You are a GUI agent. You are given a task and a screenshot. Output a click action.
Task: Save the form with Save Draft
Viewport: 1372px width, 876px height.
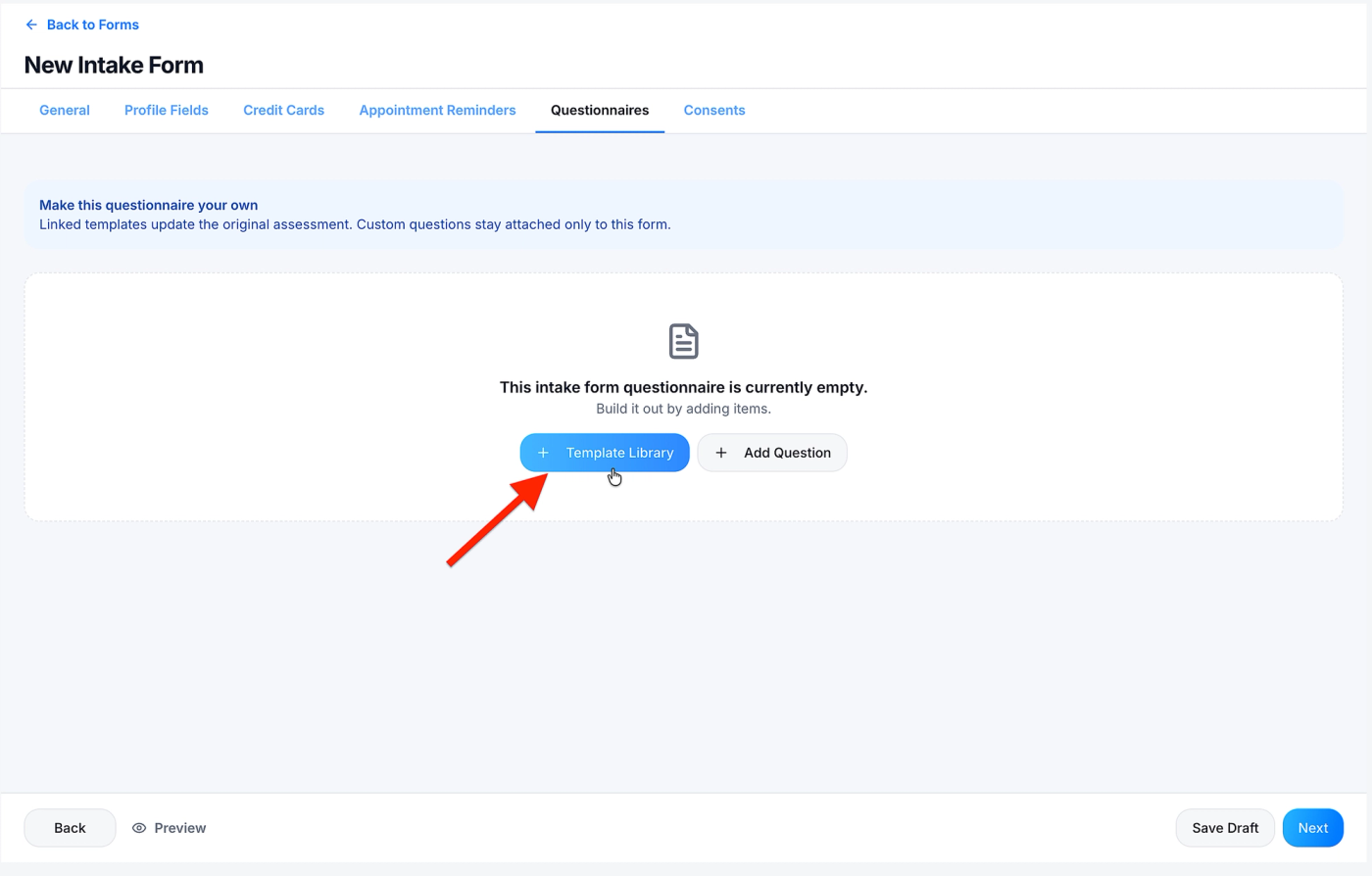point(1225,828)
